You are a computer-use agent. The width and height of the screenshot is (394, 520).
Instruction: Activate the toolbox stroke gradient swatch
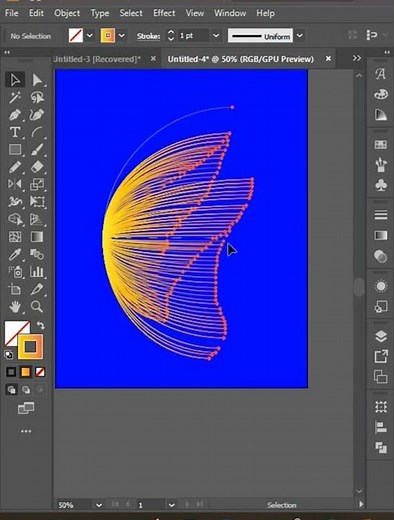(30, 347)
